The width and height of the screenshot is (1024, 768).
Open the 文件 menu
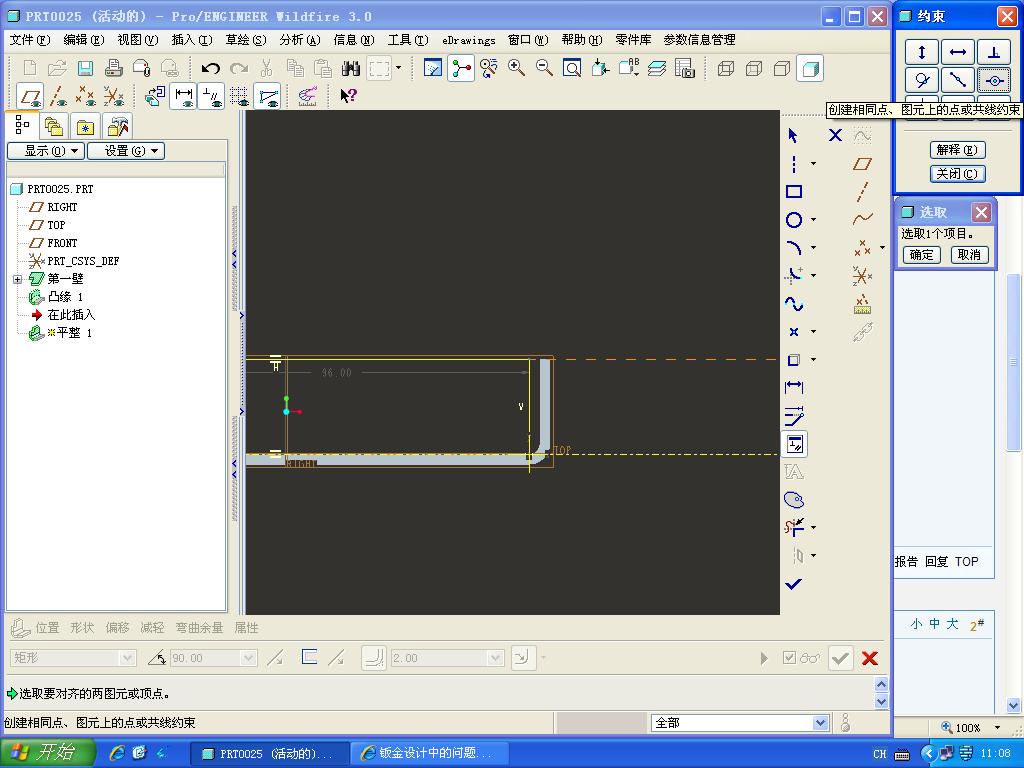[x=30, y=40]
